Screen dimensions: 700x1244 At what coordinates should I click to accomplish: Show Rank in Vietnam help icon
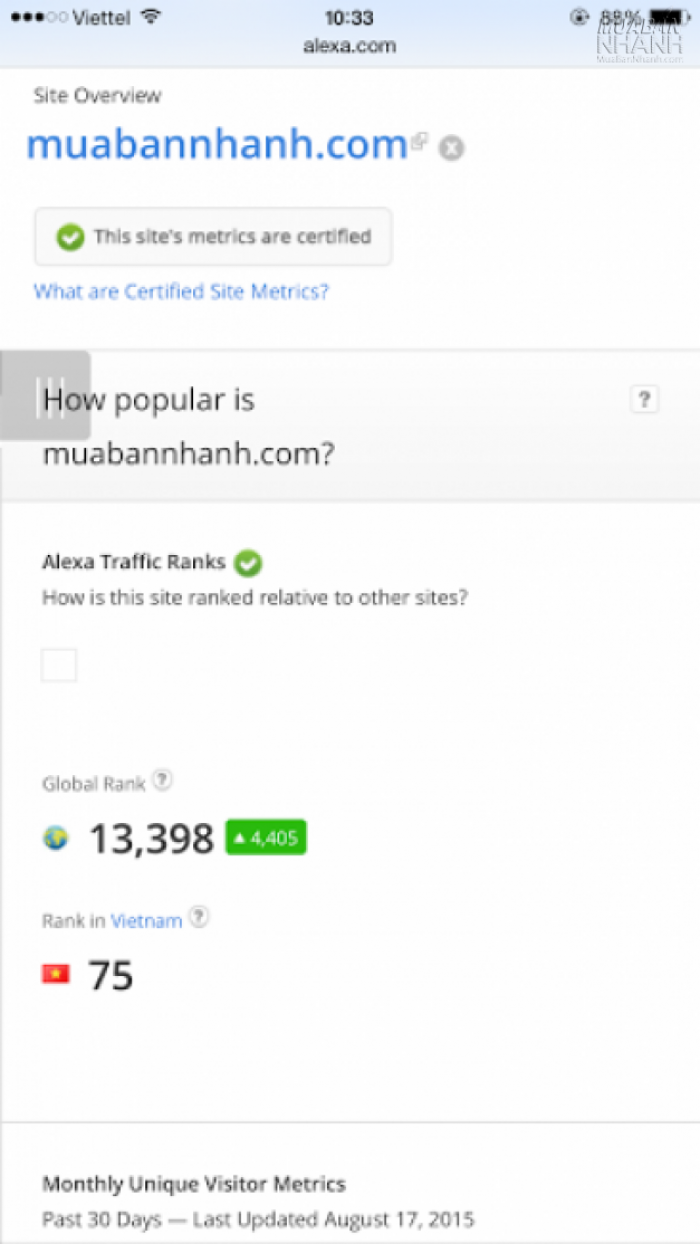click(199, 917)
